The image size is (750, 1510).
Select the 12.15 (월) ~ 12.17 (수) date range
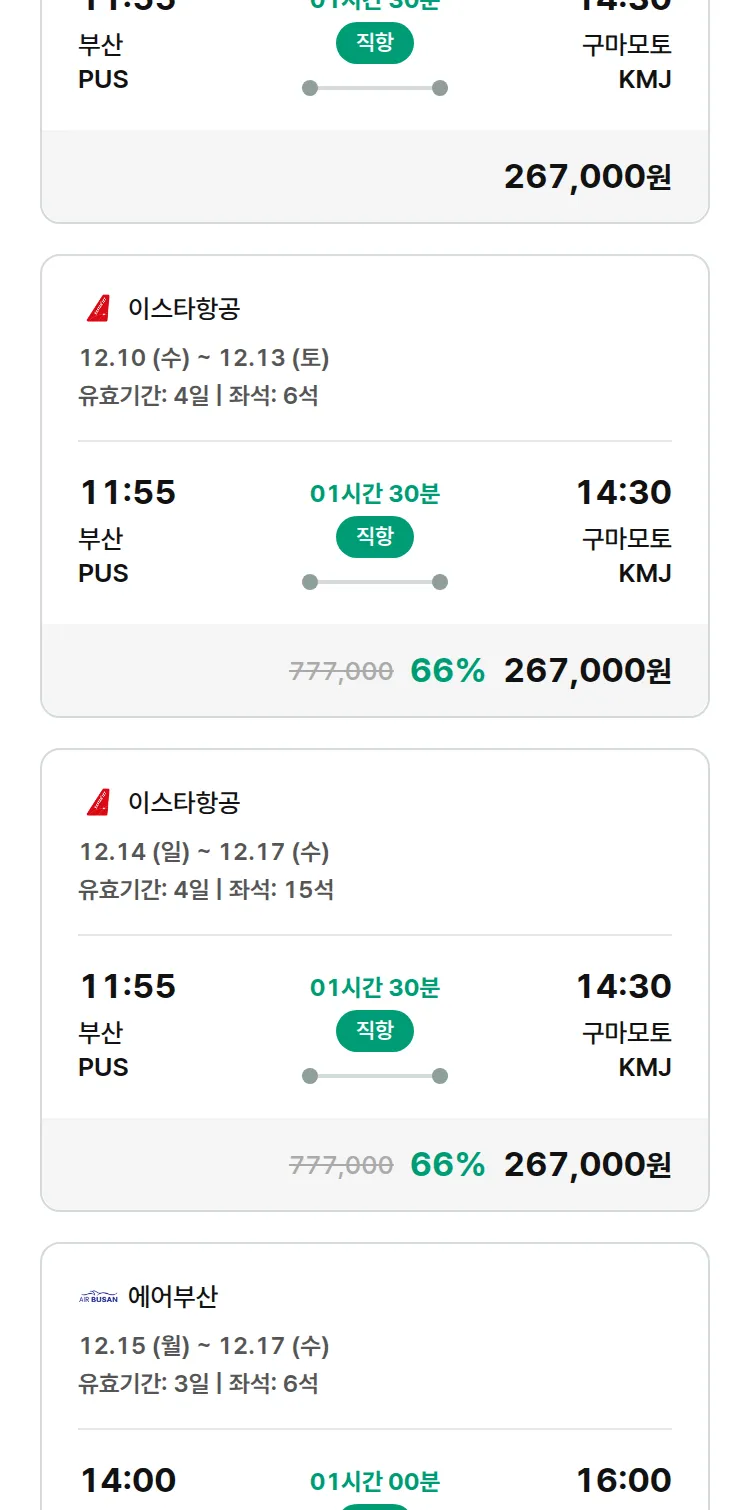pos(204,1346)
